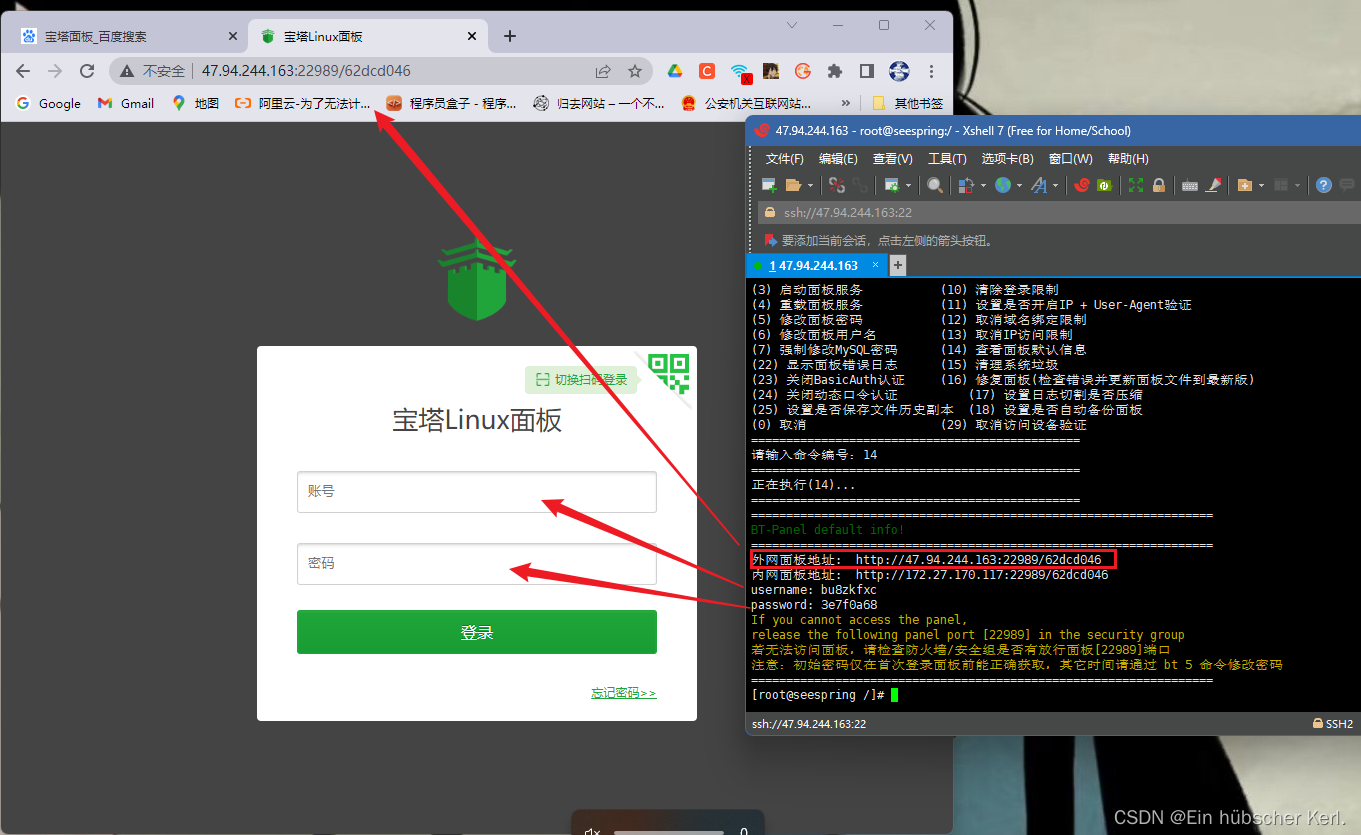This screenshot has height=835, width=1361.
Task: Click the Chrome URL address bar
Action: pyautogui.click(x=380, y=71)
